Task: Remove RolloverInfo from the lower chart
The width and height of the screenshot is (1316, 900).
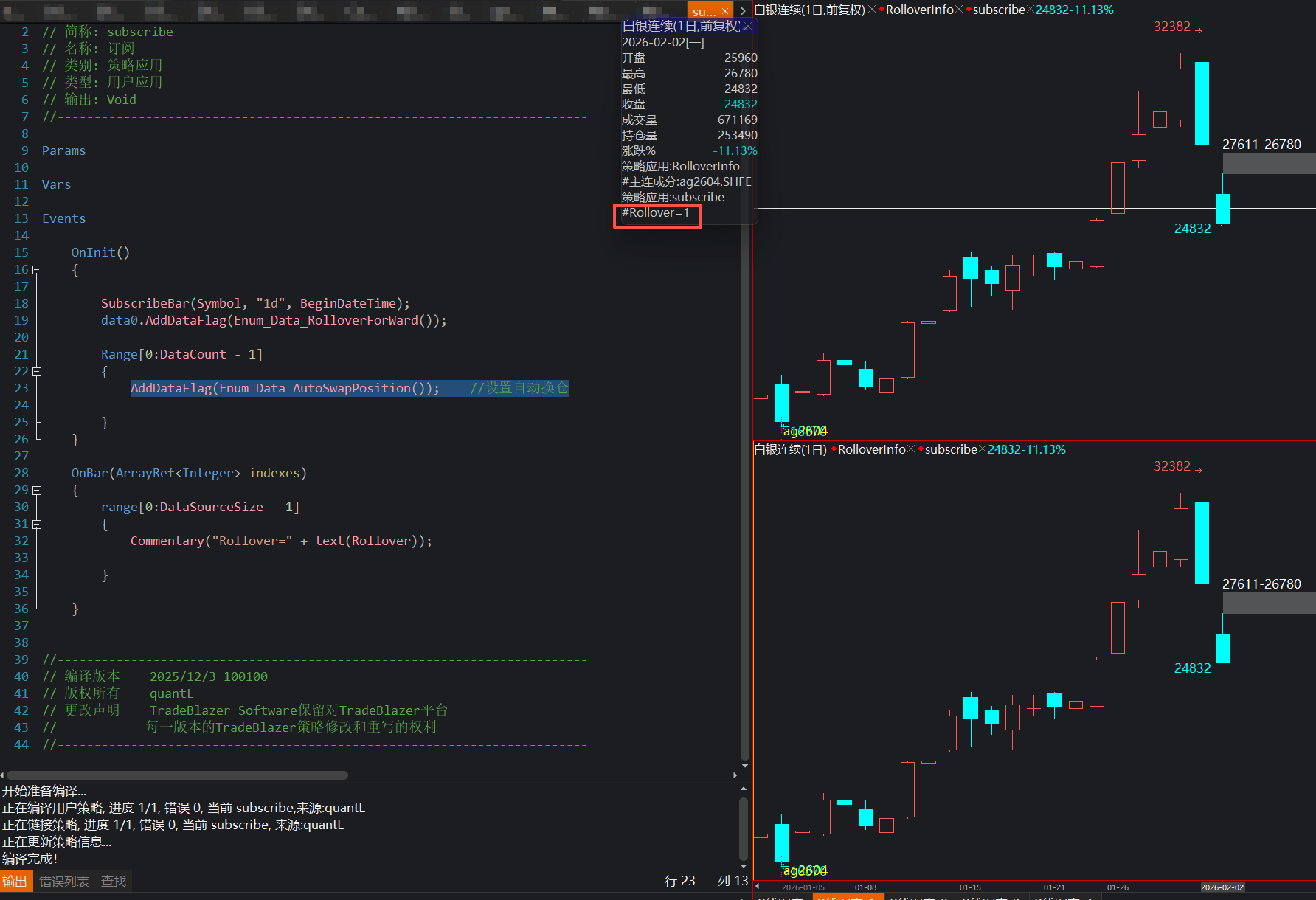Action: [911, 449]
